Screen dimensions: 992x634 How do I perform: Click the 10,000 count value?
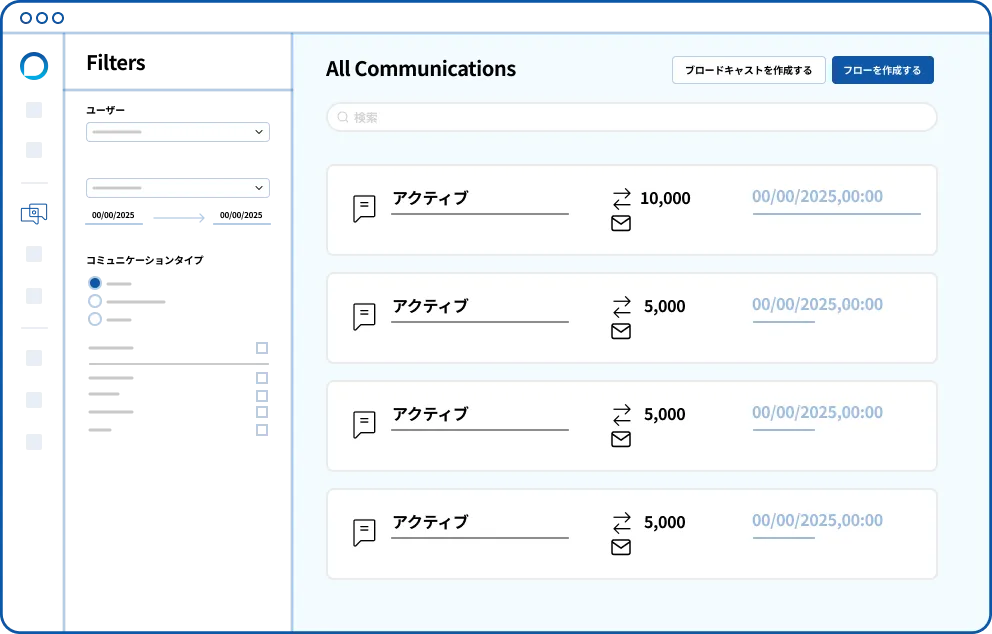(666, 199)
